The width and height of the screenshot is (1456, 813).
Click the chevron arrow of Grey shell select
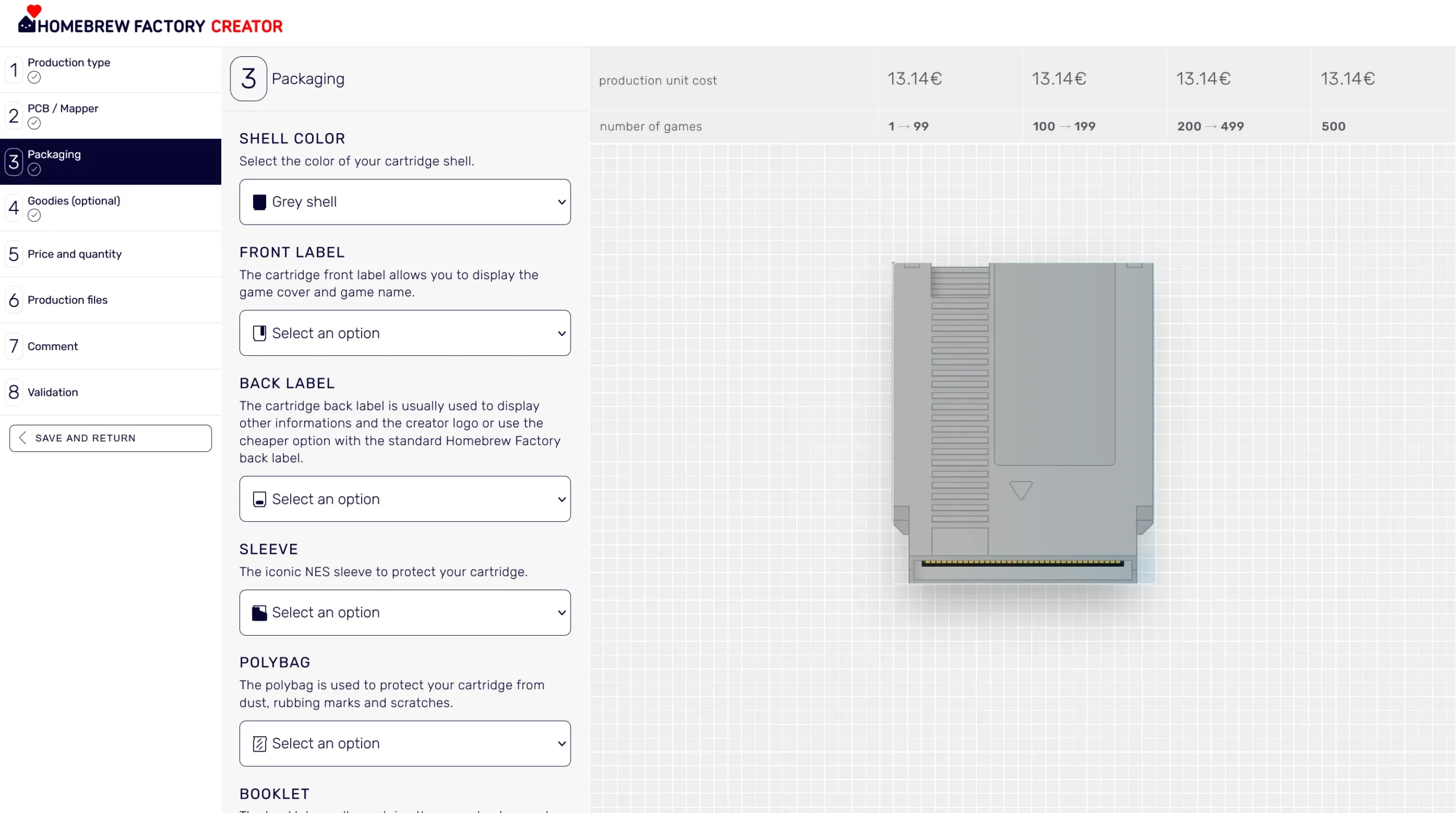click(561, 202)
